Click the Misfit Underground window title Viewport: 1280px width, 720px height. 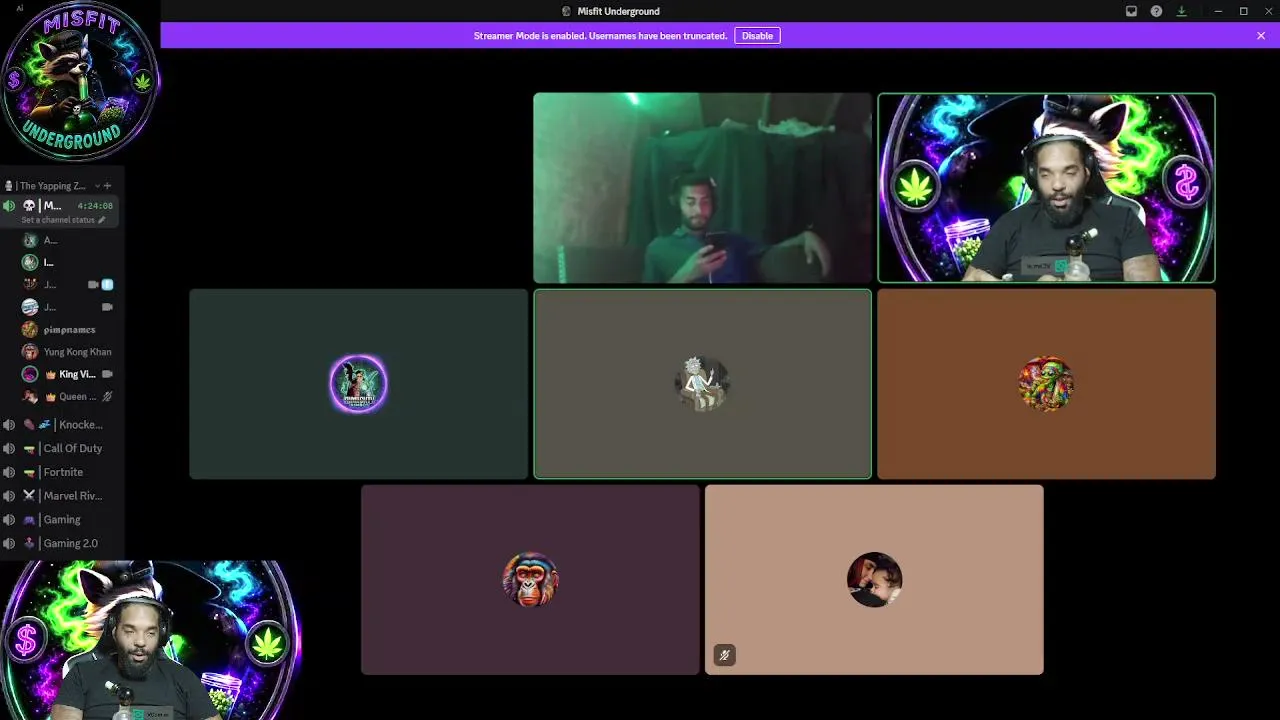(x=618, y=11)
